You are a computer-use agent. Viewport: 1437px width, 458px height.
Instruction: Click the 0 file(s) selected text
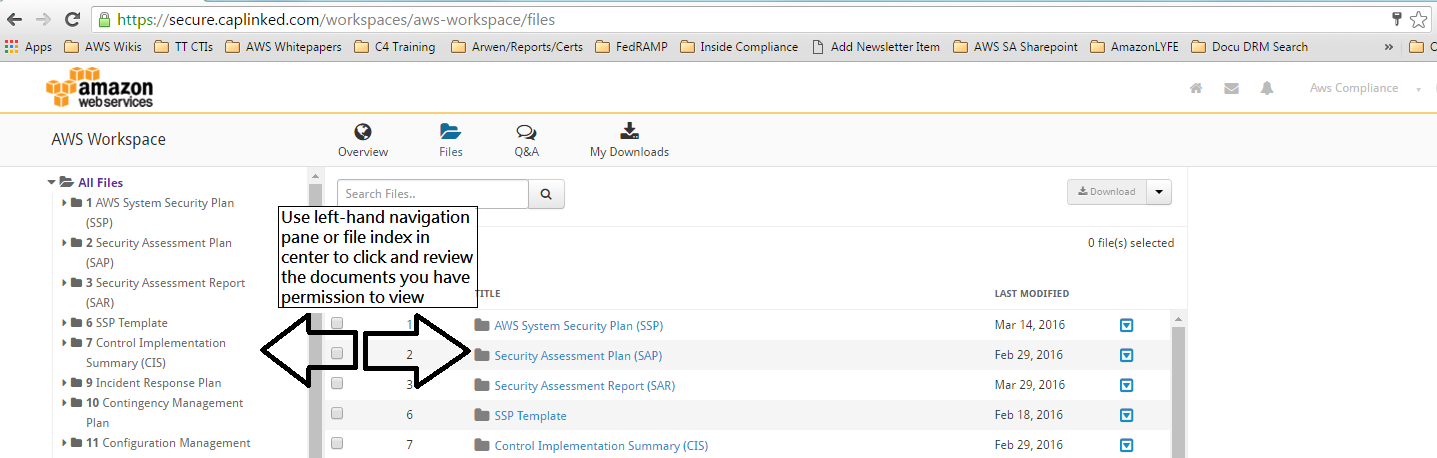click(1131, 243)
